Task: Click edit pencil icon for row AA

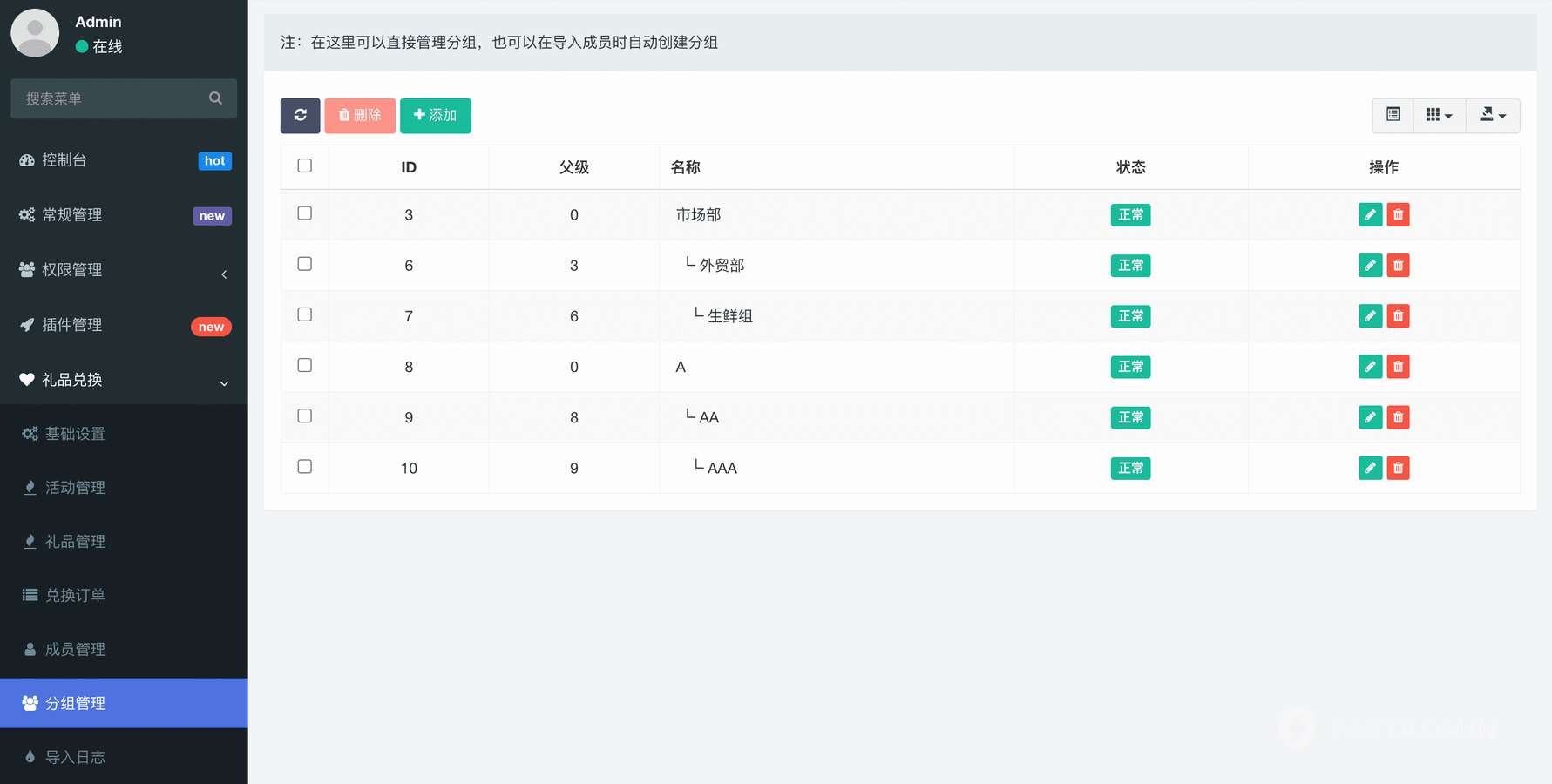Action: pyautogui.click(x=1370, y=418)
